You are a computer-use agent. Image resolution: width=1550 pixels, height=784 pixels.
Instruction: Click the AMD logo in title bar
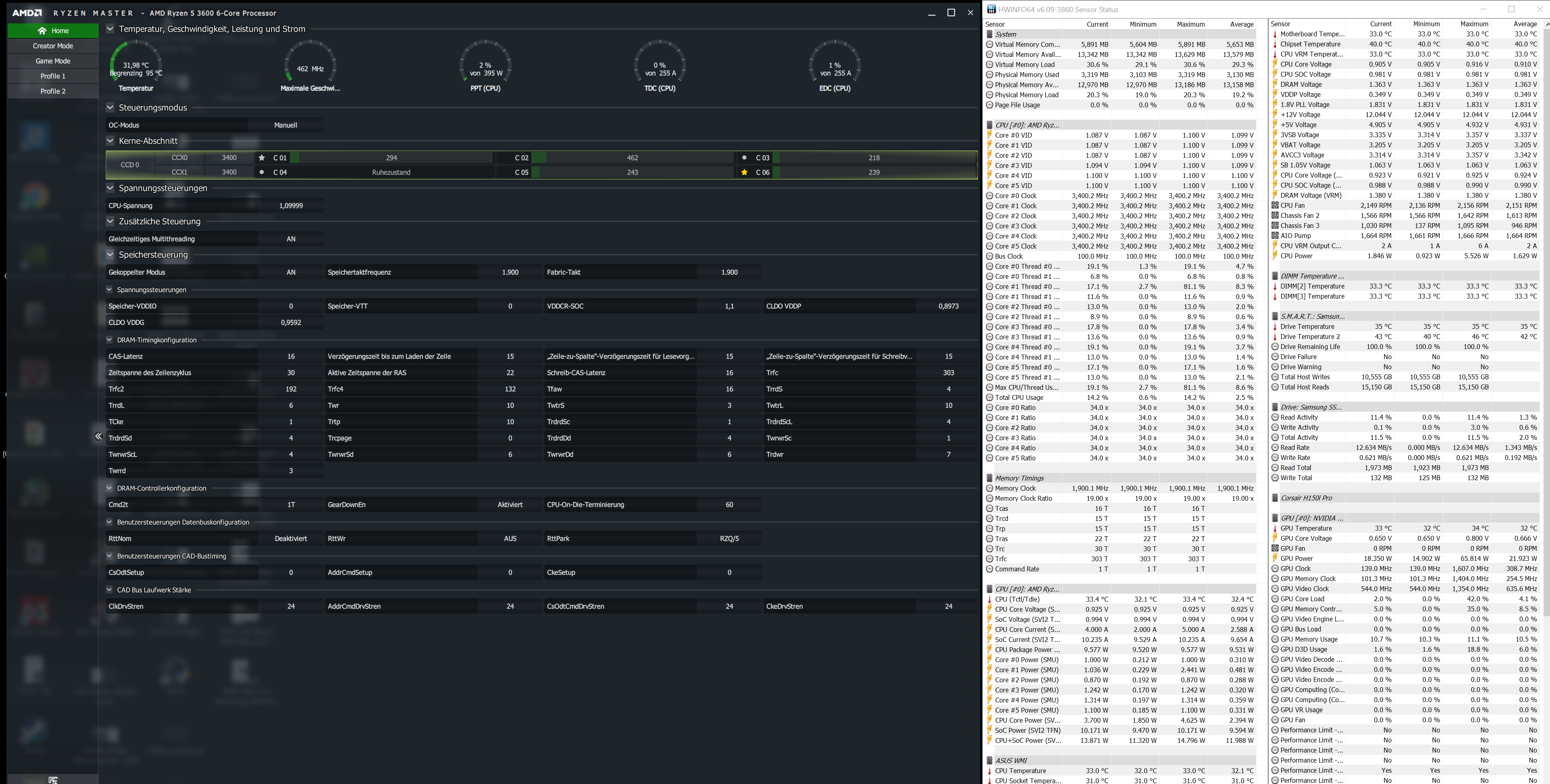(27, 13)
